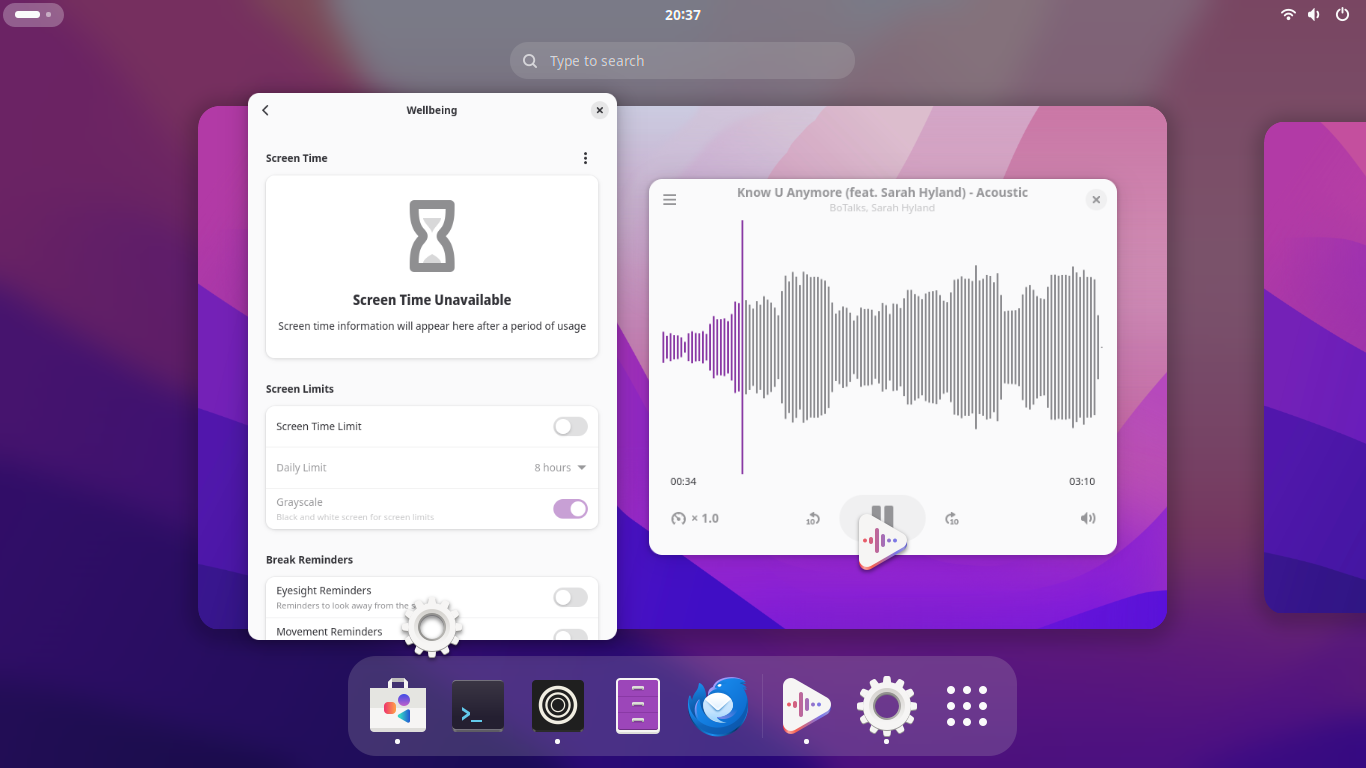Viewport: 1366px width, 768px height.
Task: Click the total duration "03:10"
Action: 1082,481
